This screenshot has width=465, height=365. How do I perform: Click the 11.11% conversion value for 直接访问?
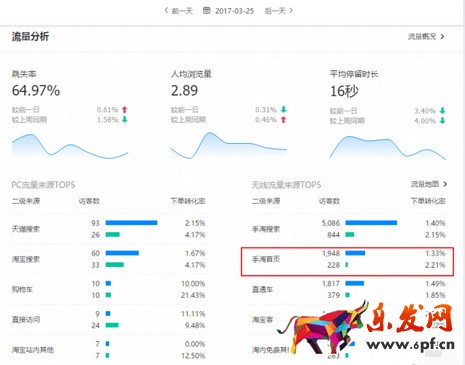pos(193,314)
